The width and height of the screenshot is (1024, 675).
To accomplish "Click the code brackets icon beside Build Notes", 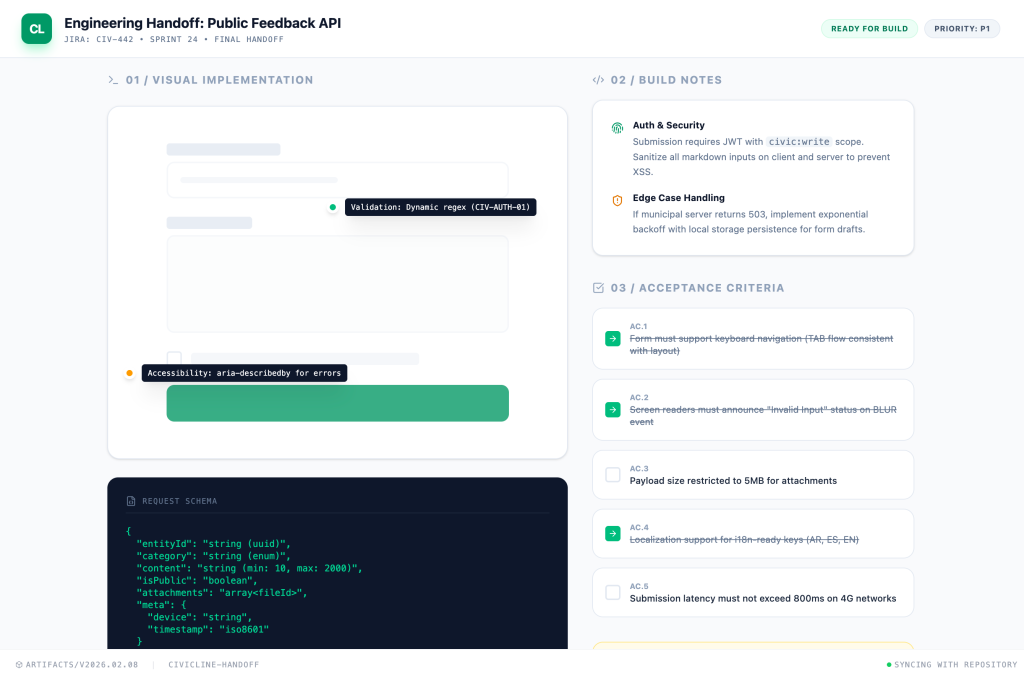I will [x=598, y=80].
